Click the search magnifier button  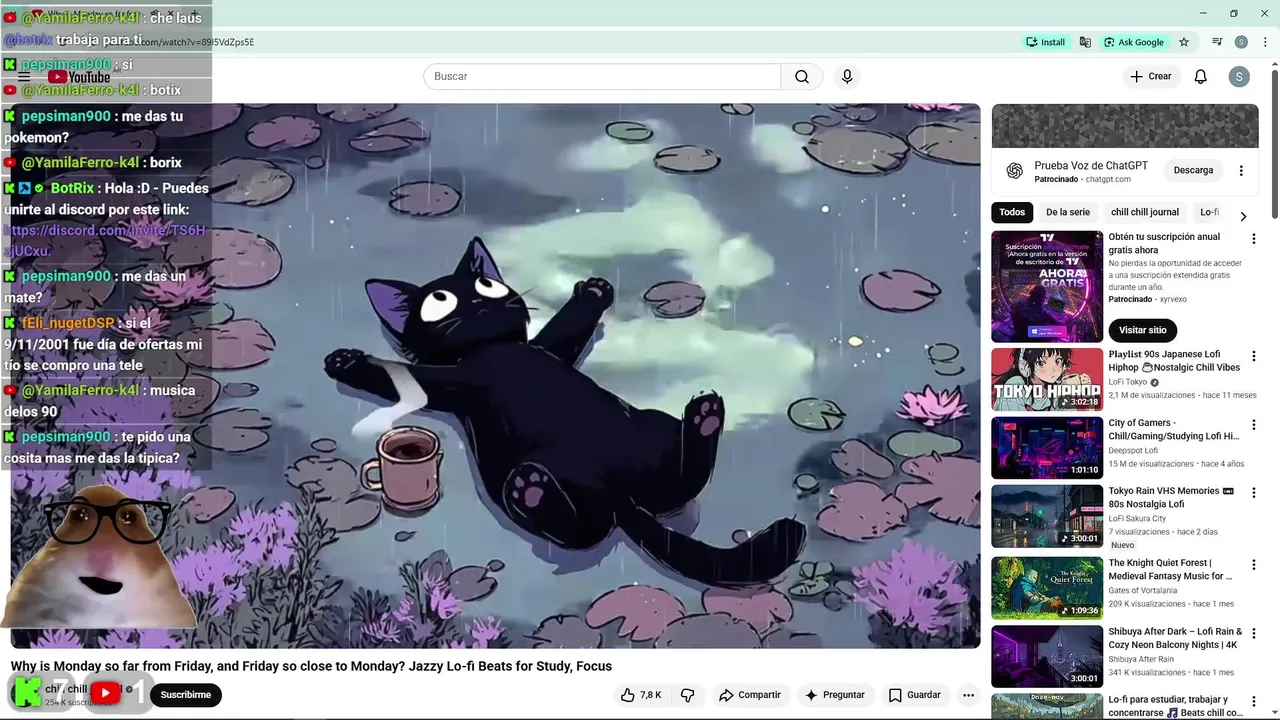click(802, 77)
